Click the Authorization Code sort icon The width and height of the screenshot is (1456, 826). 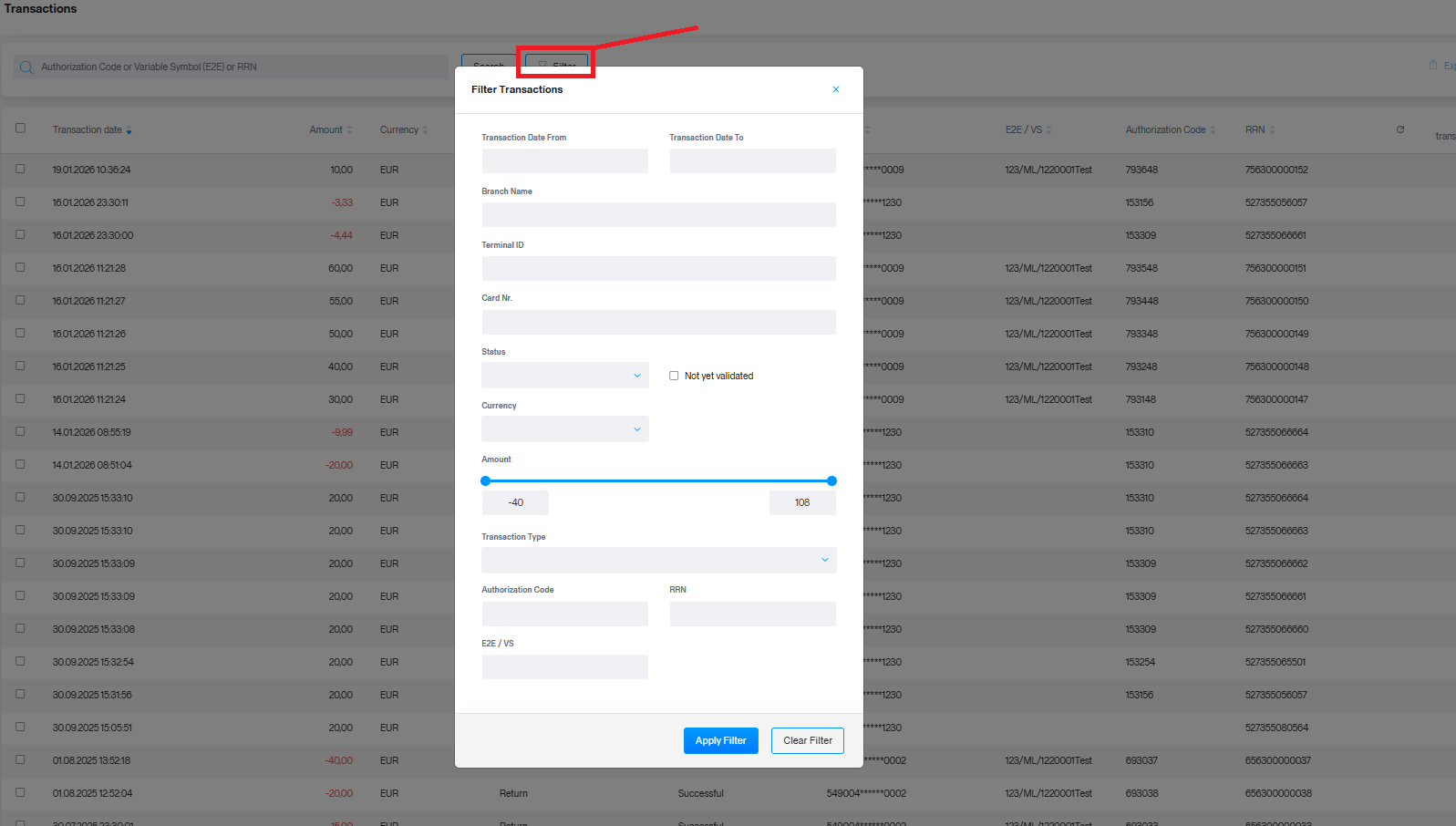[x=1213, y=130]
